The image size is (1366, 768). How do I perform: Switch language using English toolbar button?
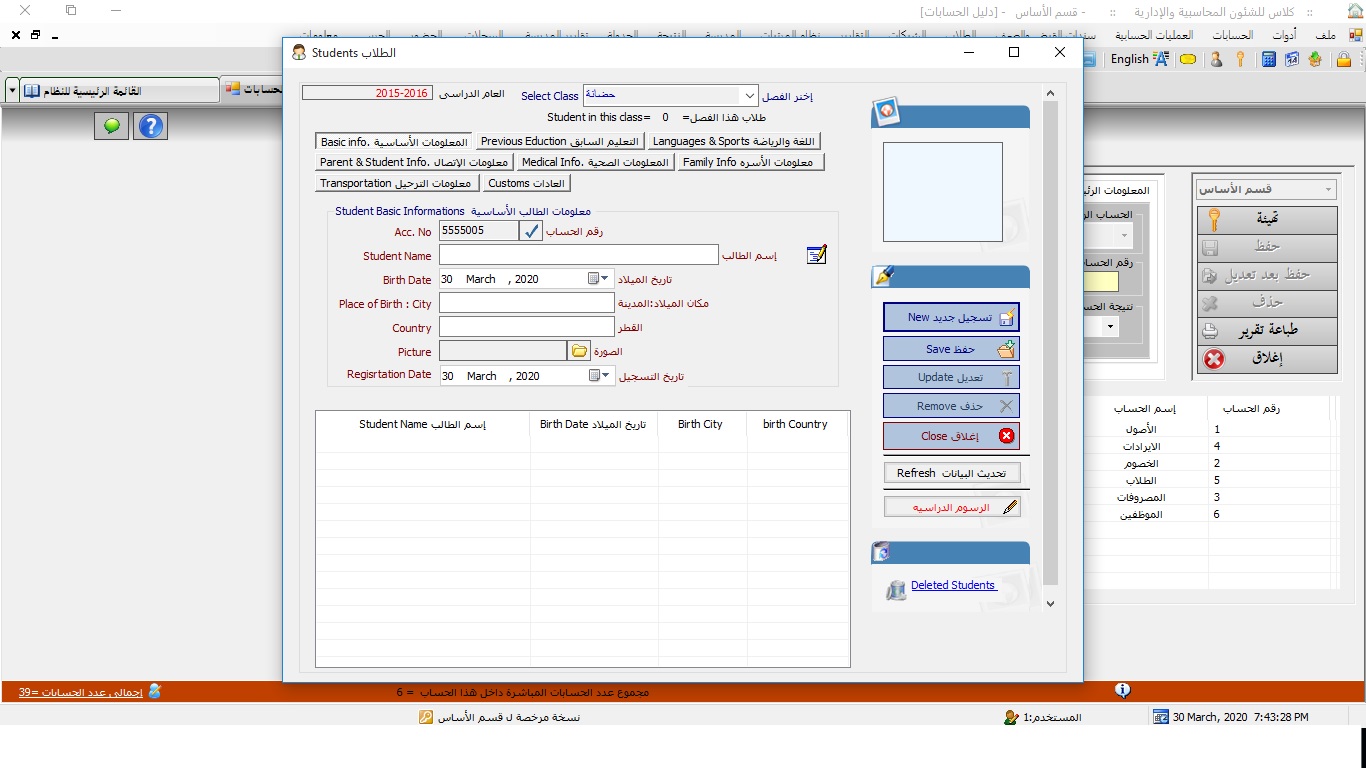point(1139,59)
